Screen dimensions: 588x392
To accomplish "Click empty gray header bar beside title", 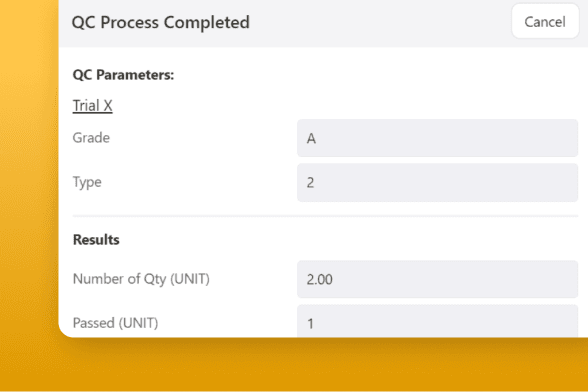I will click(379, 23).
